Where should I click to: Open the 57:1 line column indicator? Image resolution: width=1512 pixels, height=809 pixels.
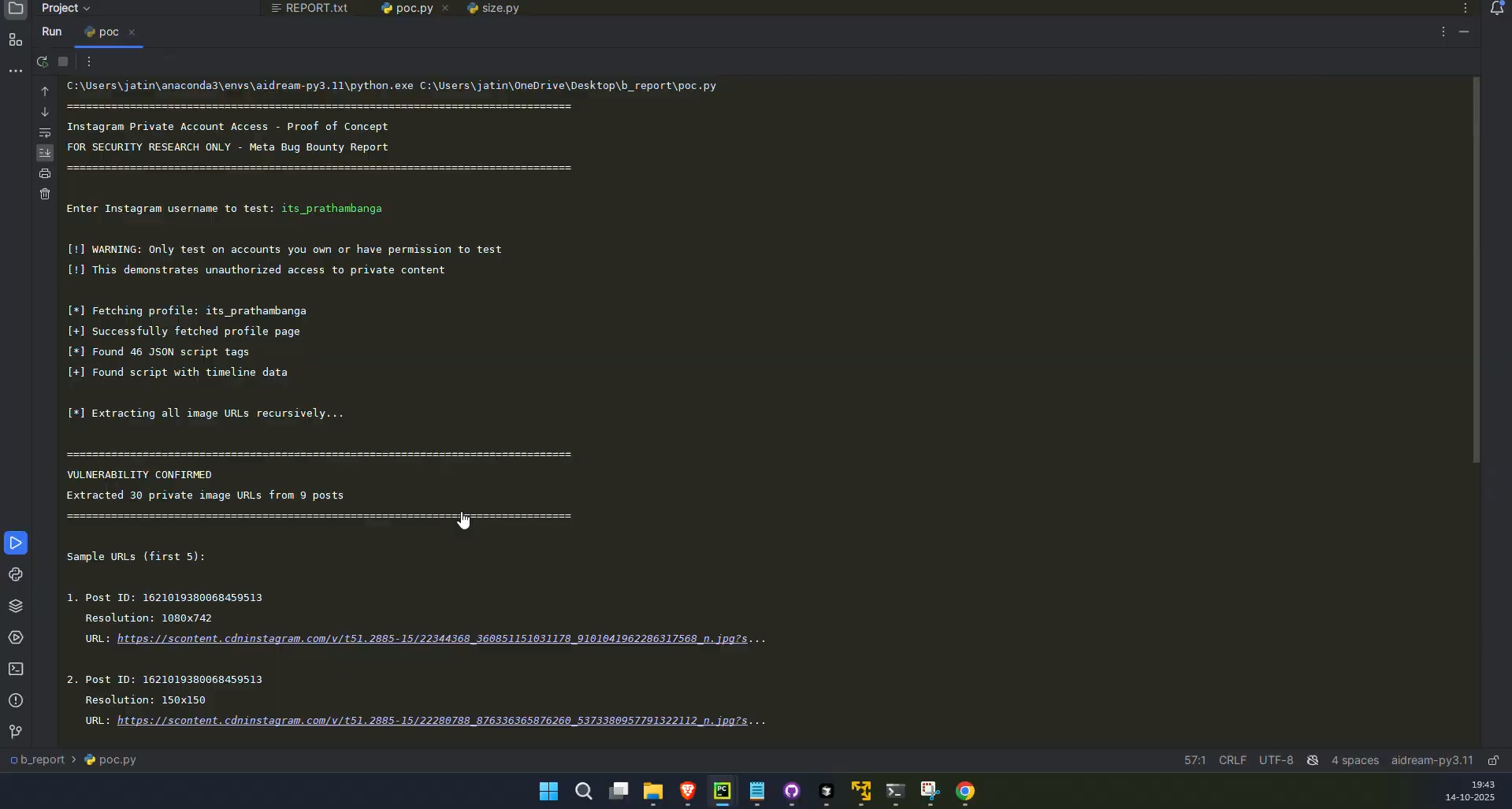1194,761
